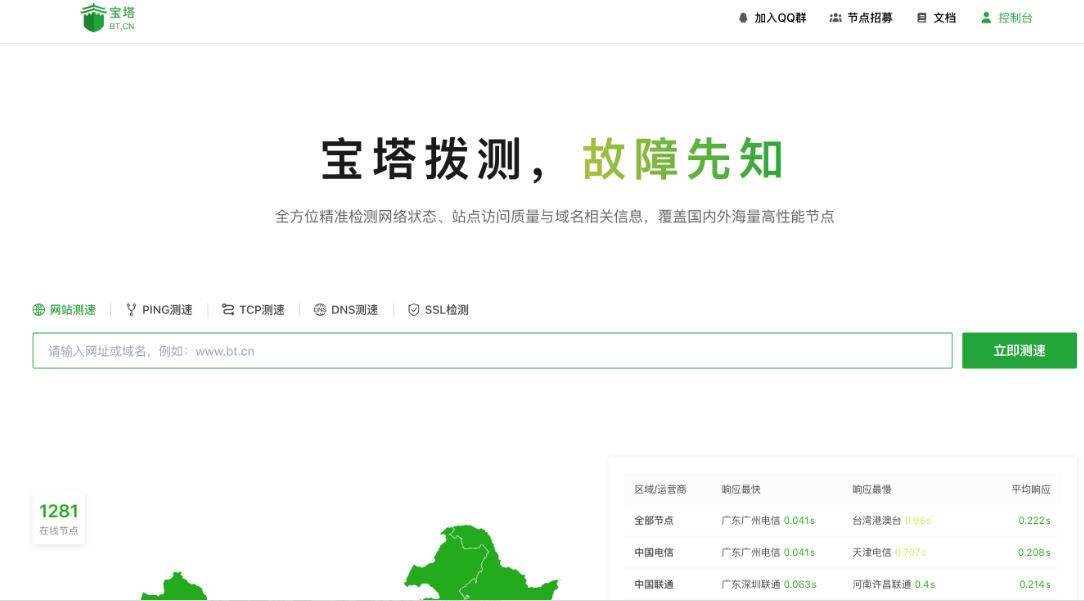Click the QQ penguin icon
The width and height of the screenshot is (1084, 601).
coord(743,18)
